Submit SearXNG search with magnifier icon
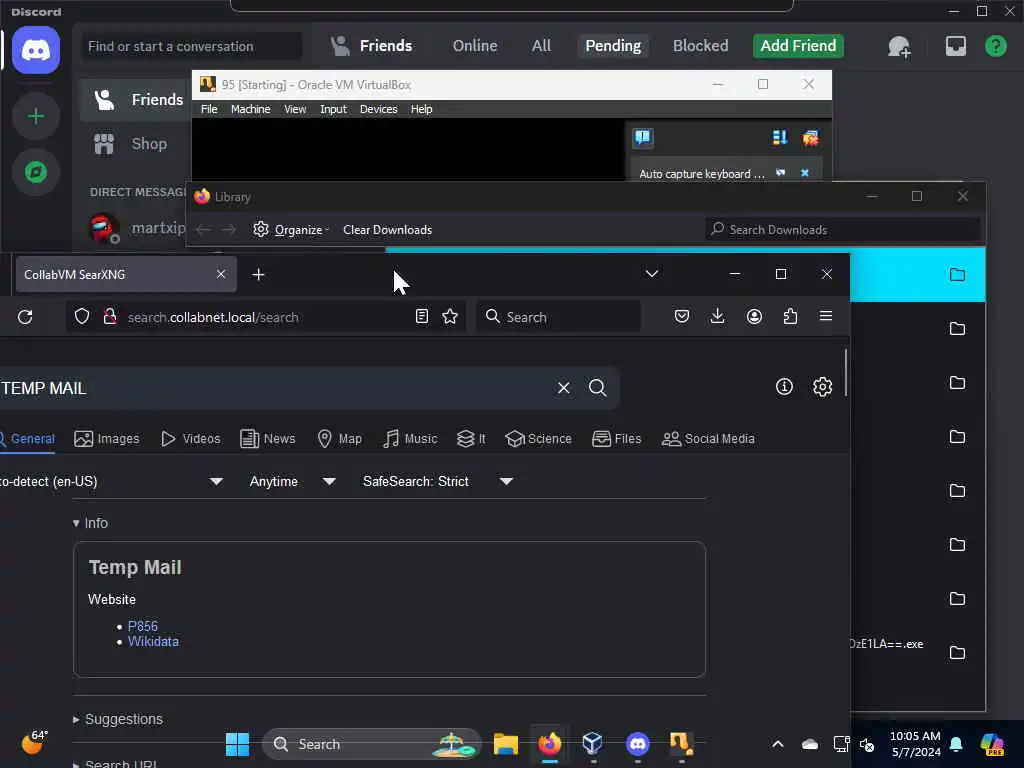 pyautogui.click(x=598, y=388)
